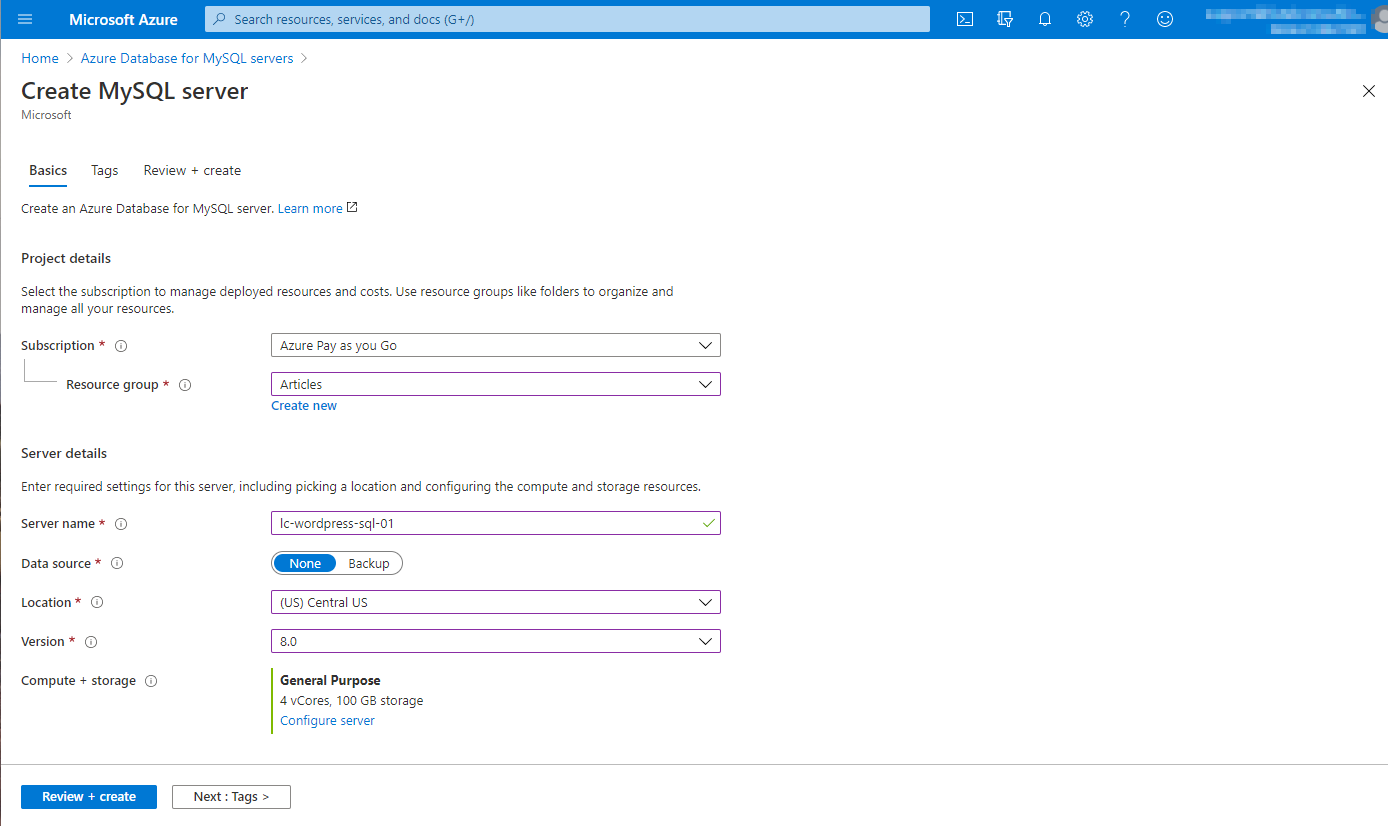
Task: Click external link icon beside Learn more
Action: pyautogui.click(x=352, y=208)
